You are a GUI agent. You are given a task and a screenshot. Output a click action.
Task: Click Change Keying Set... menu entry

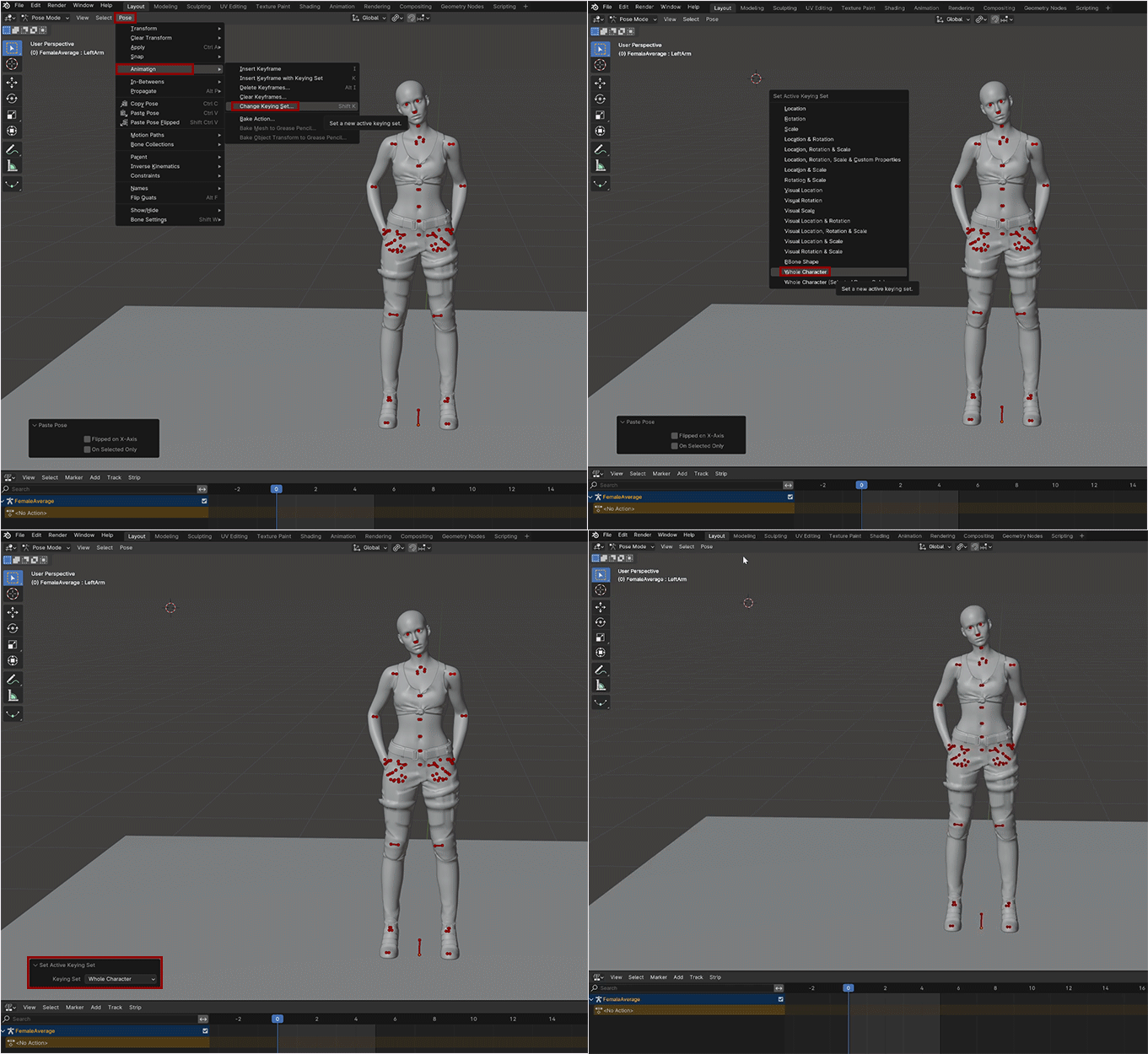pyautogui.click(x=266, y=106)
